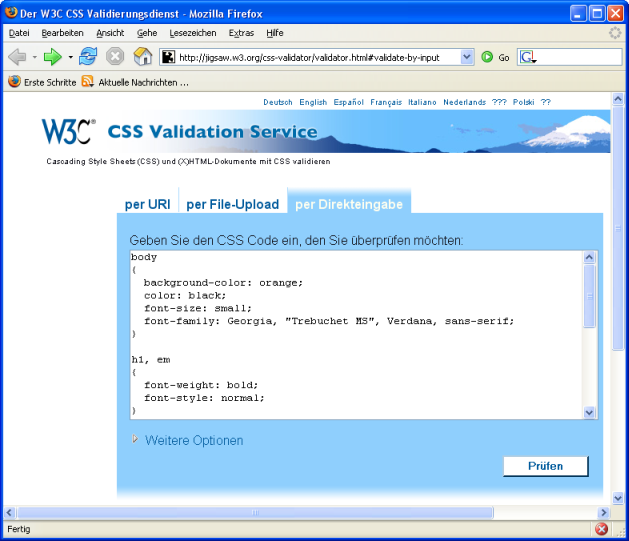
Task: Reload the page with the refresh icon
Action: 88,57
